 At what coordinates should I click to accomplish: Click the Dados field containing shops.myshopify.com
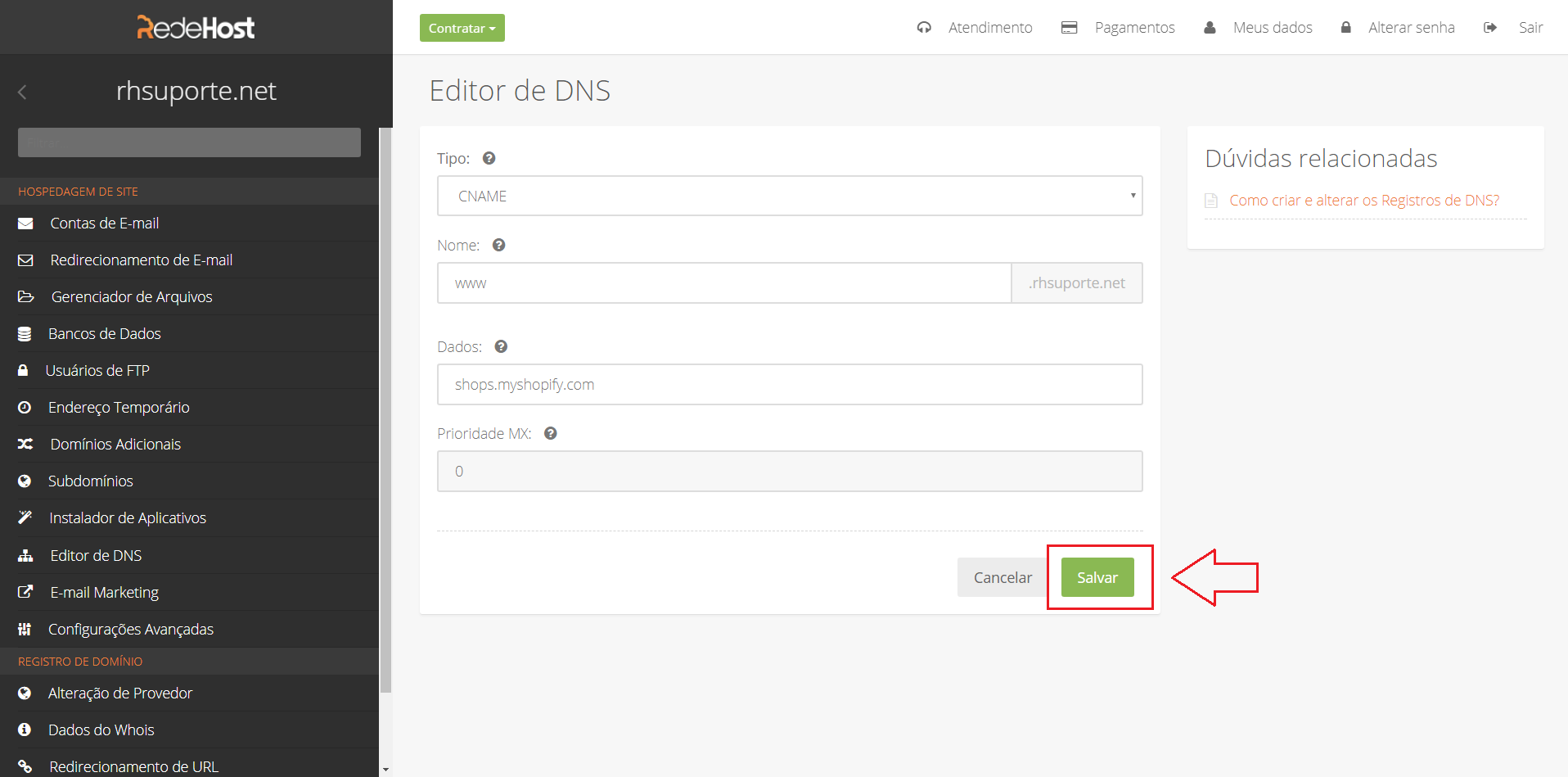pyautogui.click(x=789, y=385)
